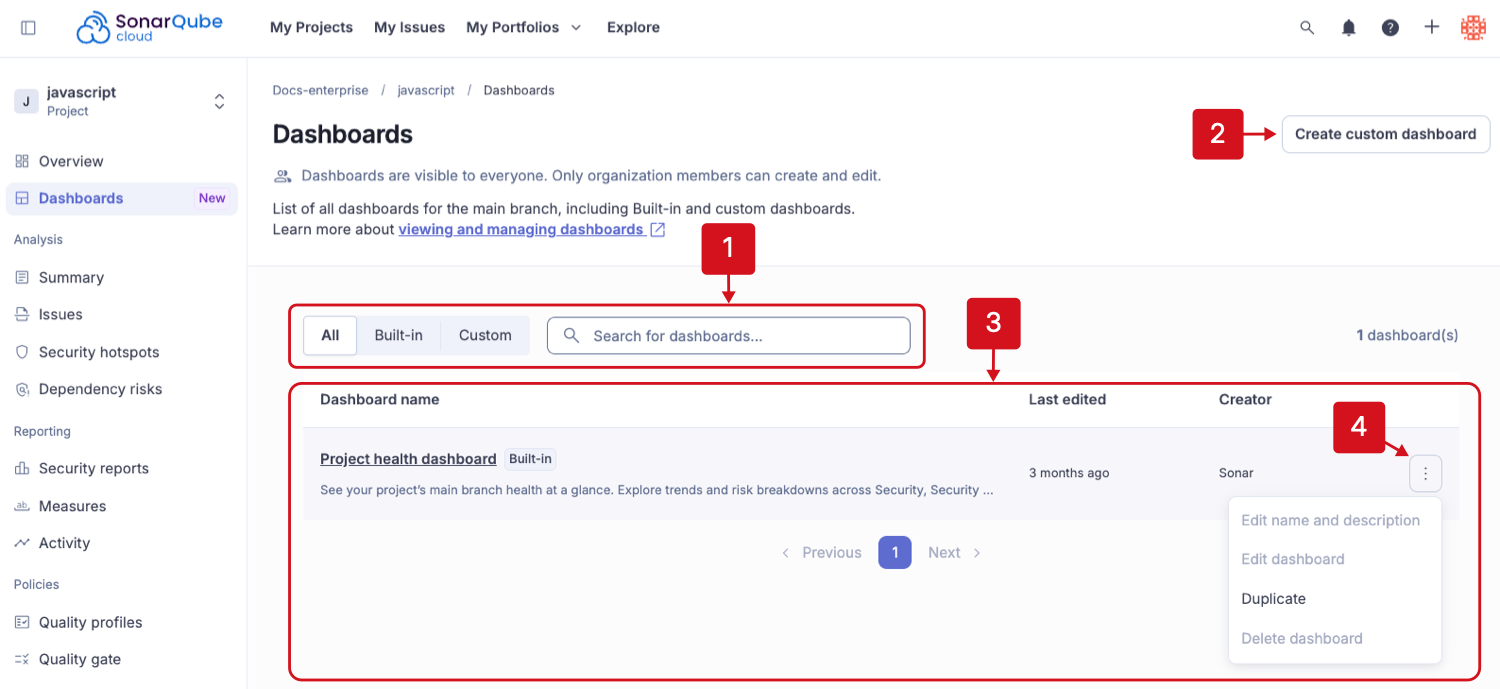Image resolution: width=1500 pixels, height=689 pixels.
Task: Collapse the sidebar with the panel icon
Action: [28, 28]
